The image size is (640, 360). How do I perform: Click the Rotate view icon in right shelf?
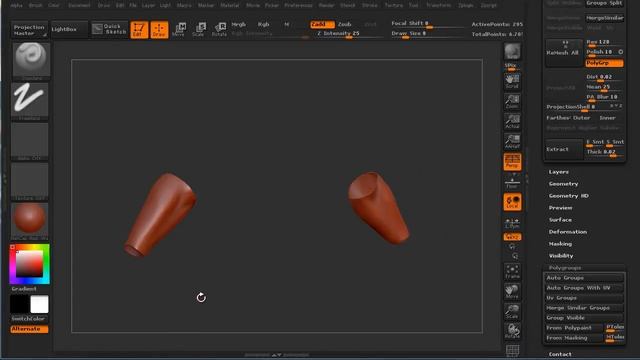tap(512, 331)
